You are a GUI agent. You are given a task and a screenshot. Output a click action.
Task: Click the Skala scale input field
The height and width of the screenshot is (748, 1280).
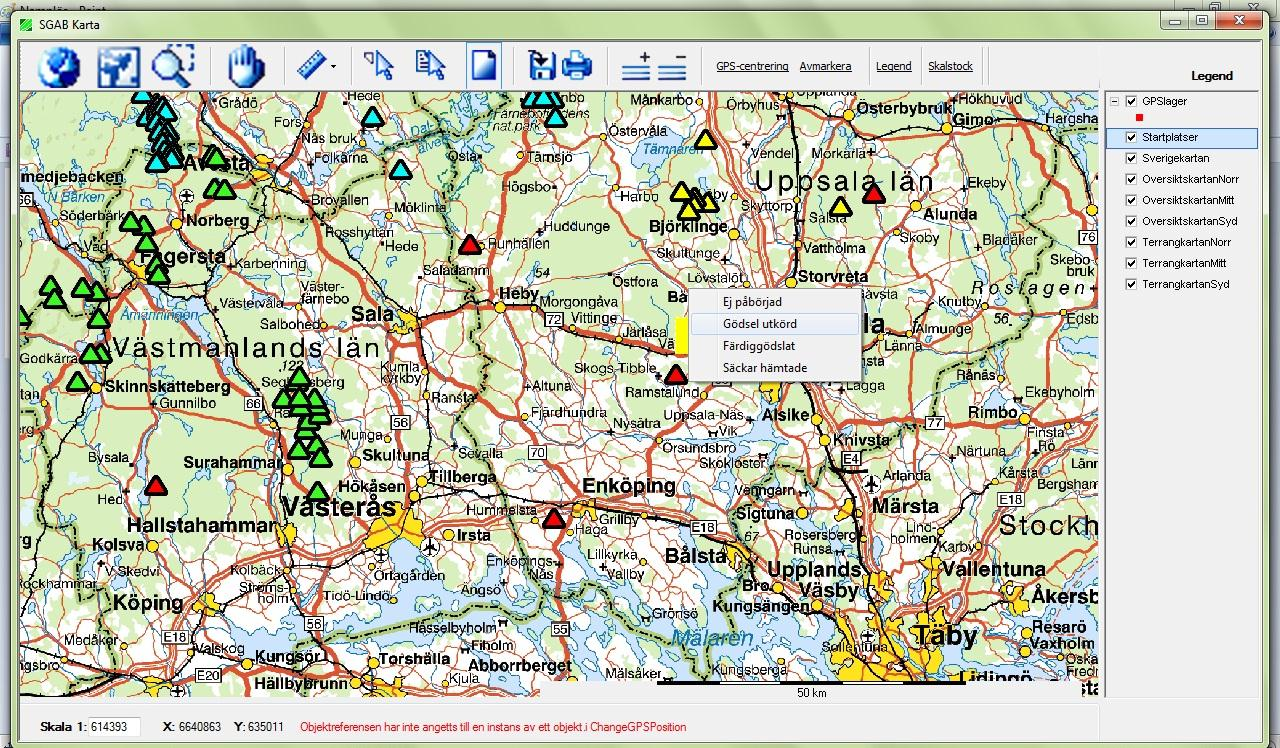coord(116,727)
